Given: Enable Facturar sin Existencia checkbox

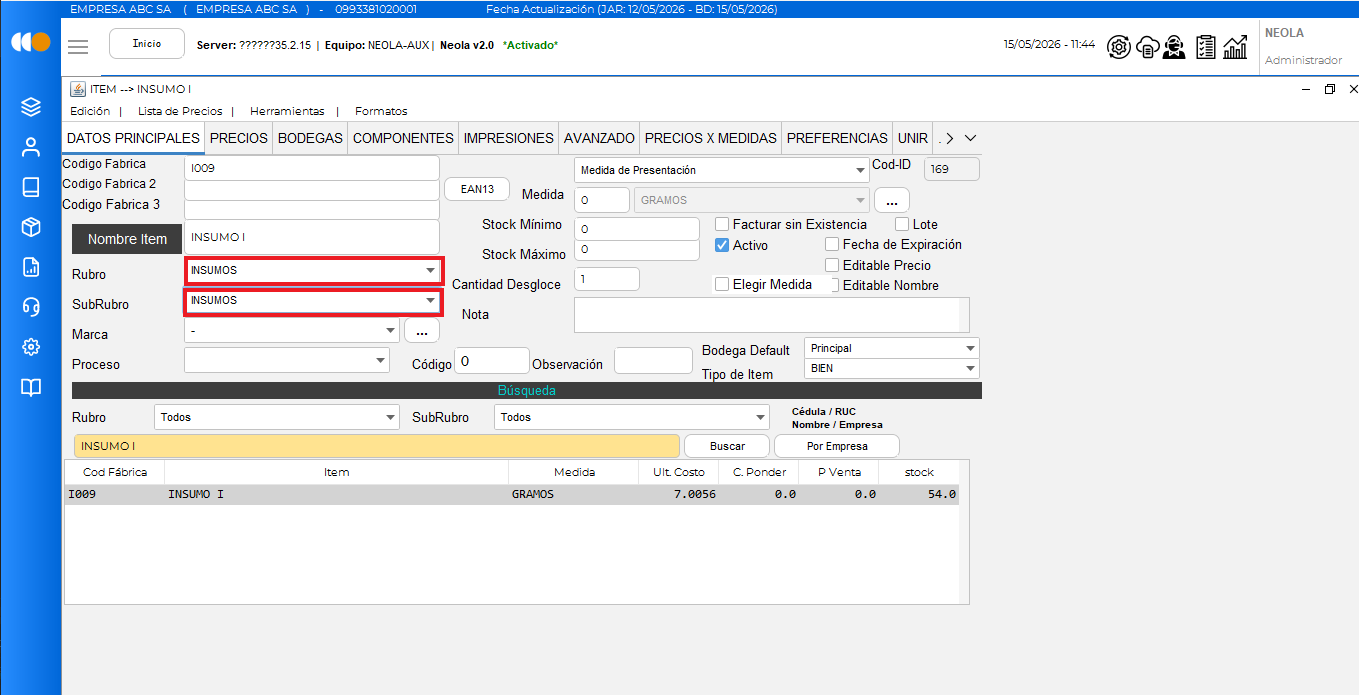Looking at the screenshot, I should (x=722, y=225).
